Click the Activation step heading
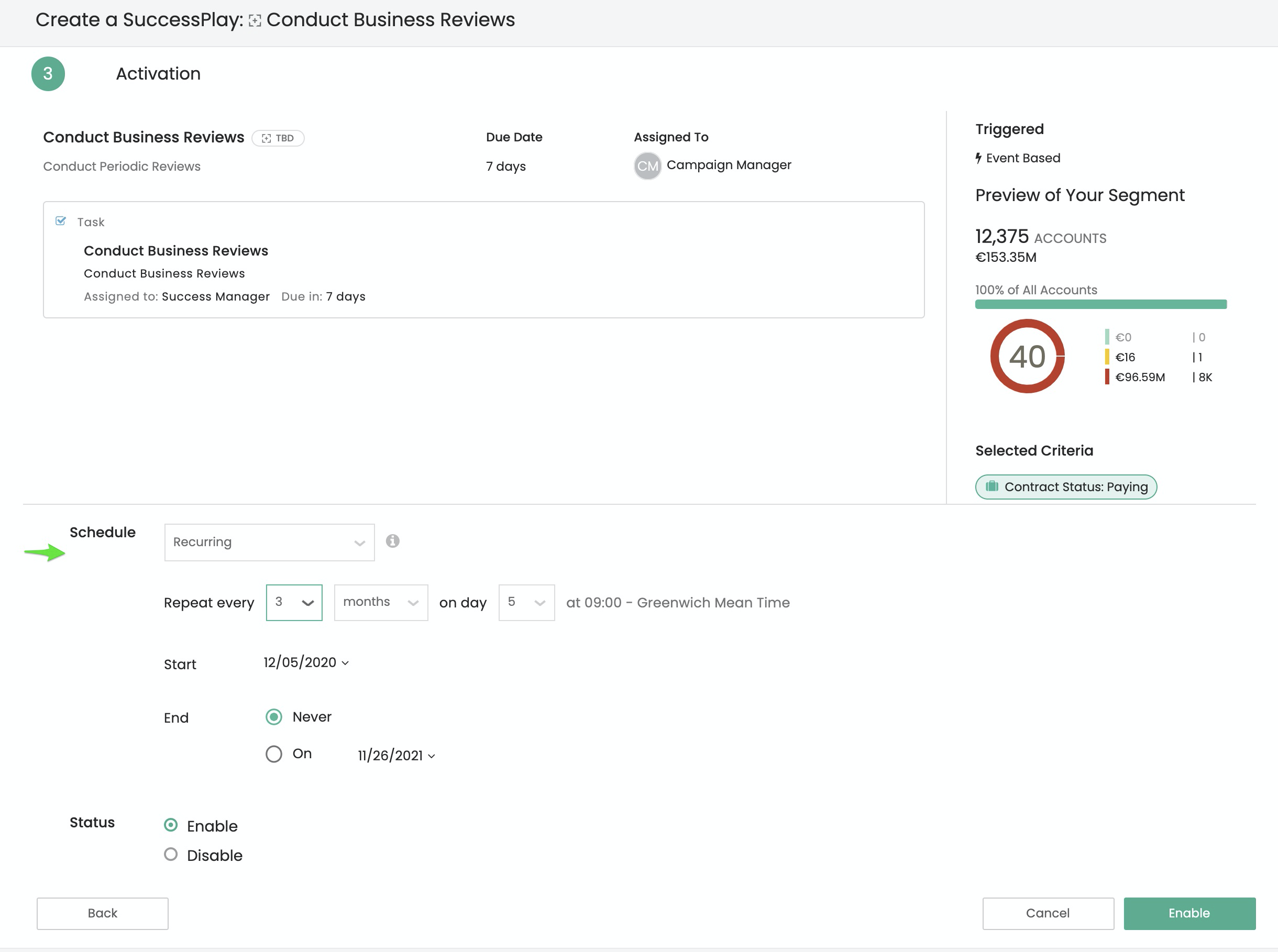This screenshot has height=952, width=1278. click(x=159, y=74)
